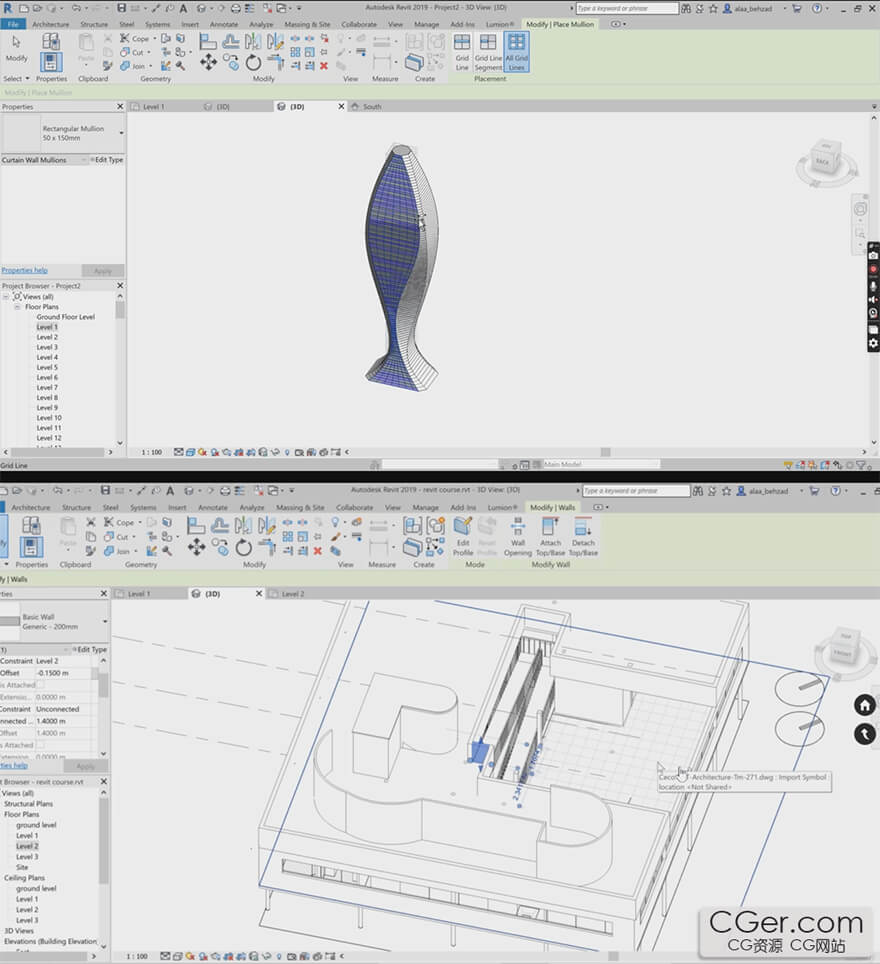Choose Grid Line Segment placement option
The height and width of the screenshot is (964, 880).
click(x=488, y=52)
